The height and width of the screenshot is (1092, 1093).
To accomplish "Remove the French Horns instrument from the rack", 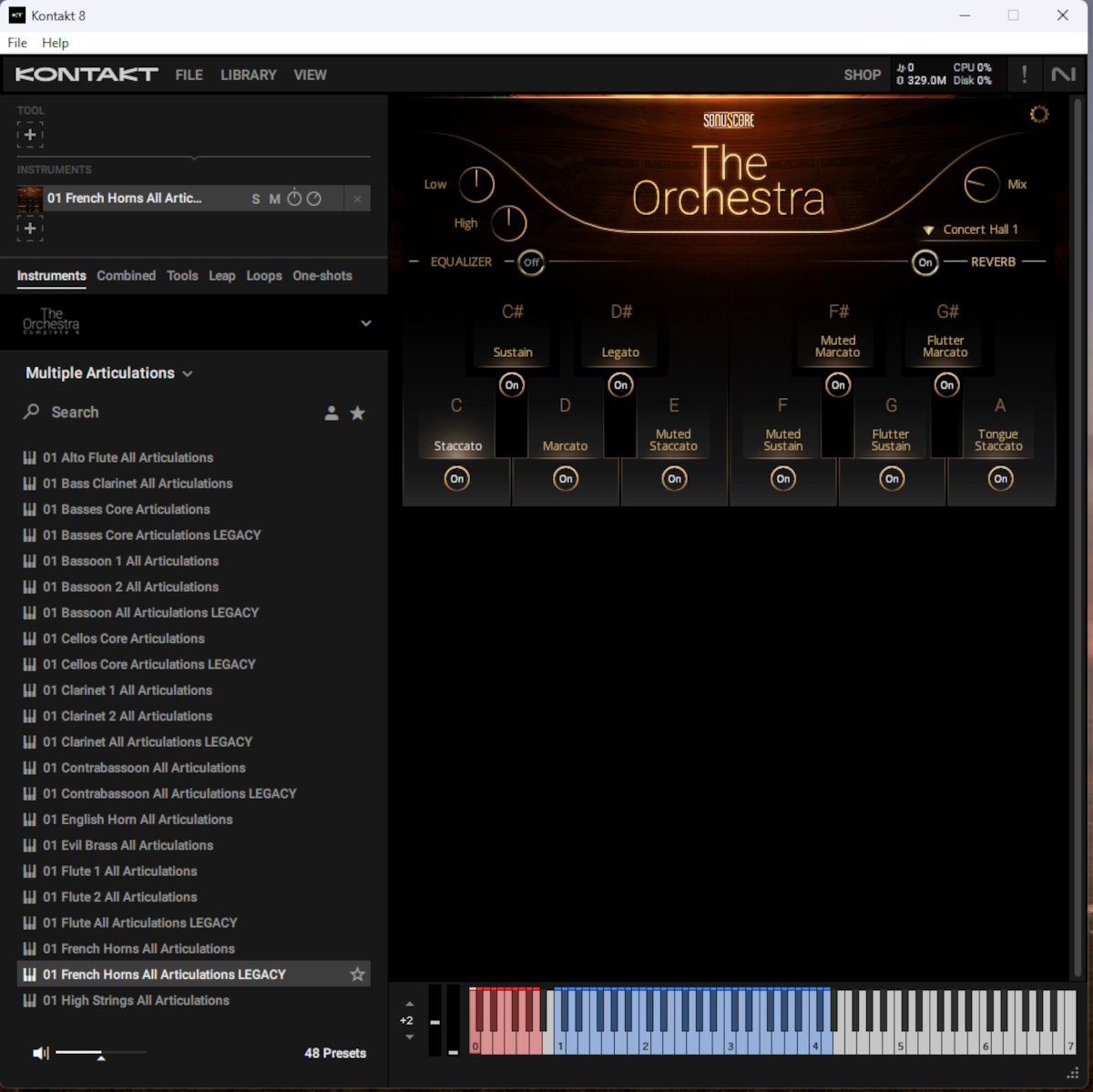I will coord(357,199).
